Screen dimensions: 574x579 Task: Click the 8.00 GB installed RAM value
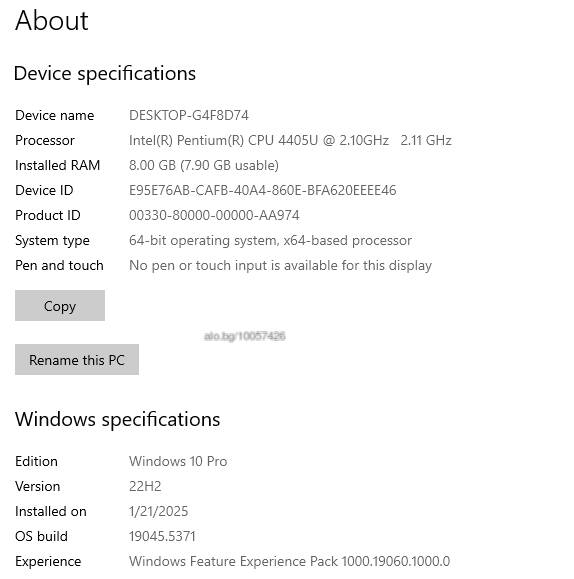click(x=204, y=165)
